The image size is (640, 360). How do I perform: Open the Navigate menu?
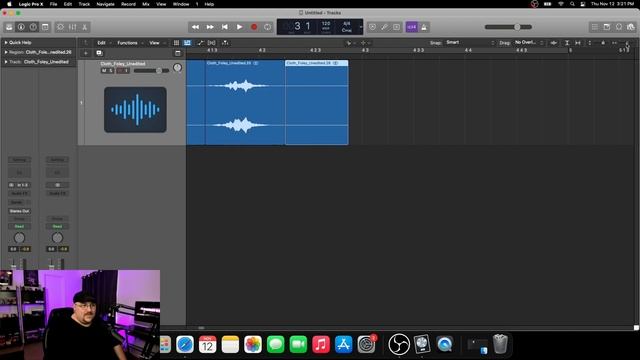pos(105,4)
